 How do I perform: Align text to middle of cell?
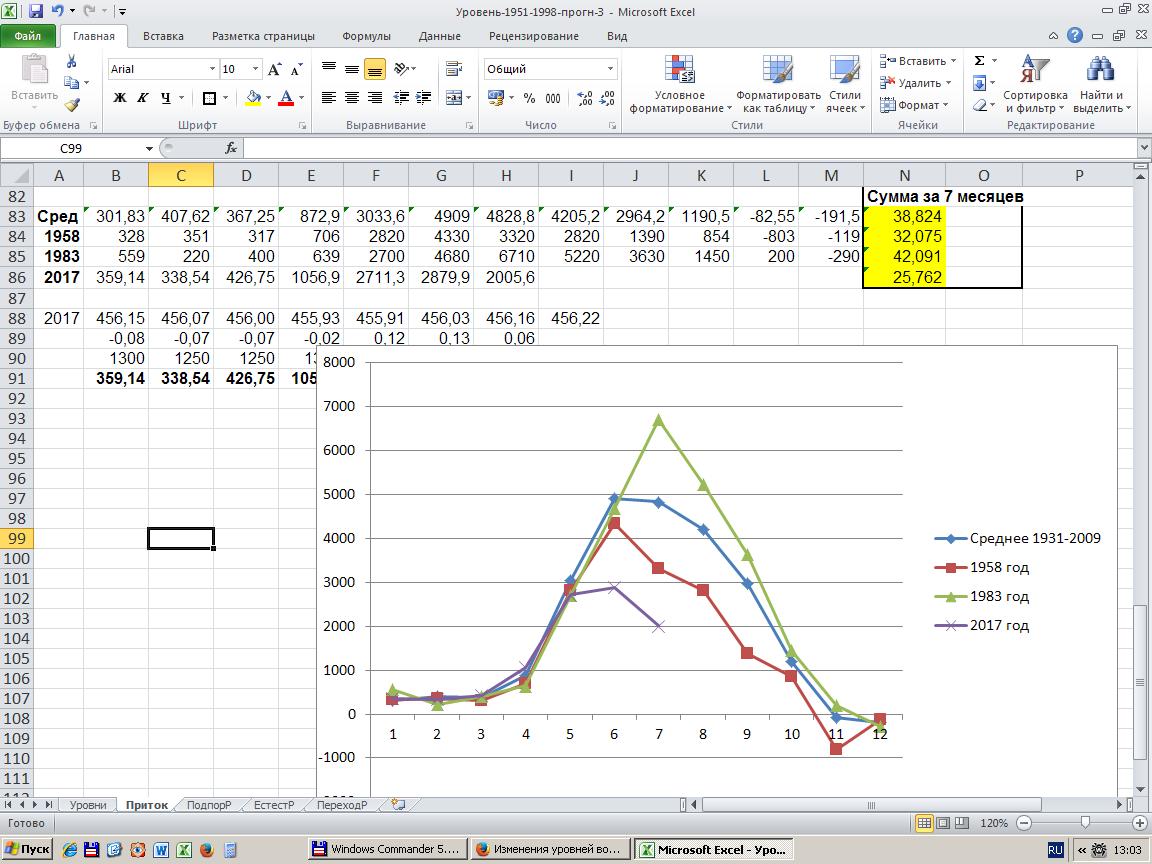[352, 69]
